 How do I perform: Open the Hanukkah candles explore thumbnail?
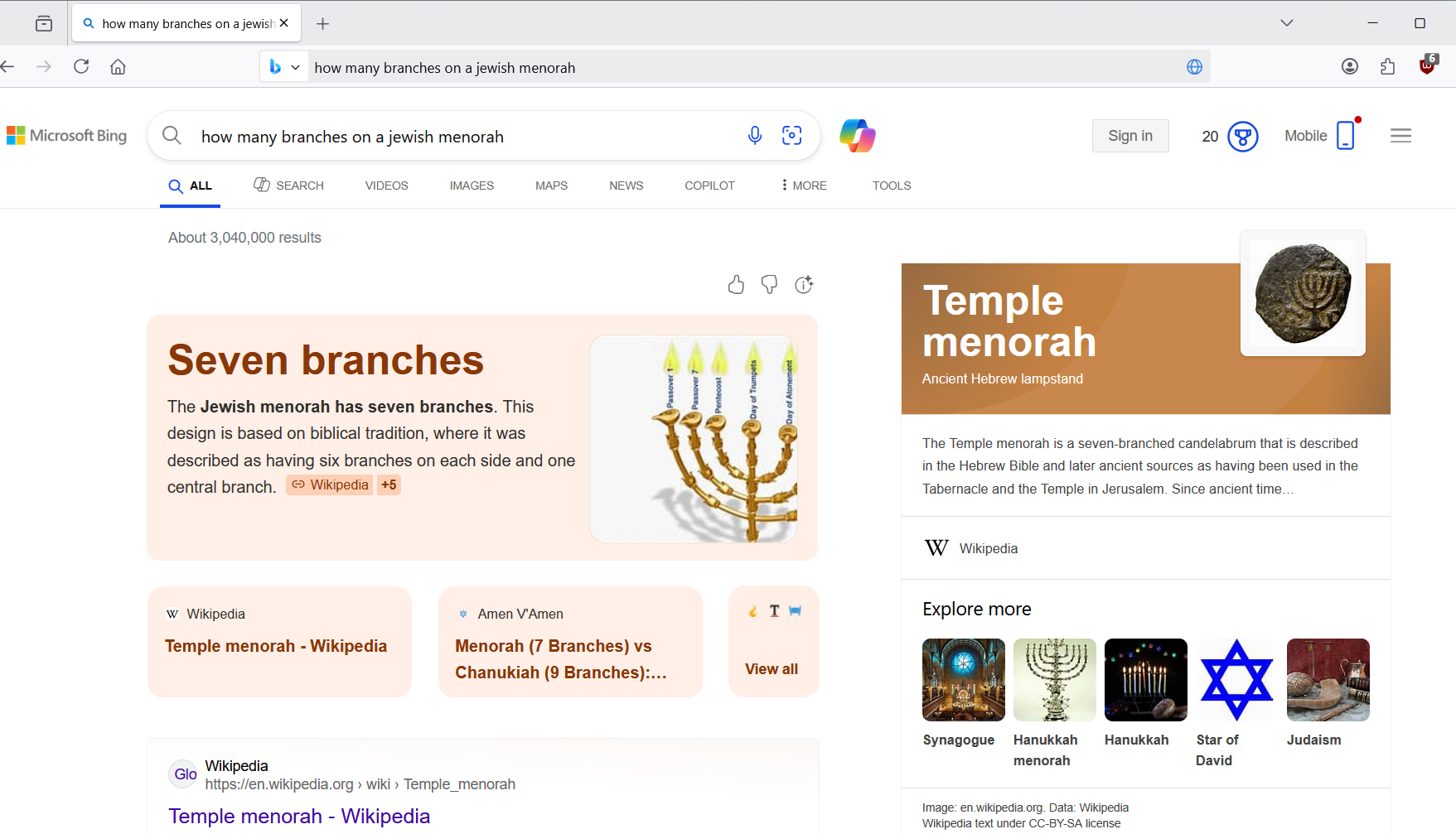(x=1146, y=680)
